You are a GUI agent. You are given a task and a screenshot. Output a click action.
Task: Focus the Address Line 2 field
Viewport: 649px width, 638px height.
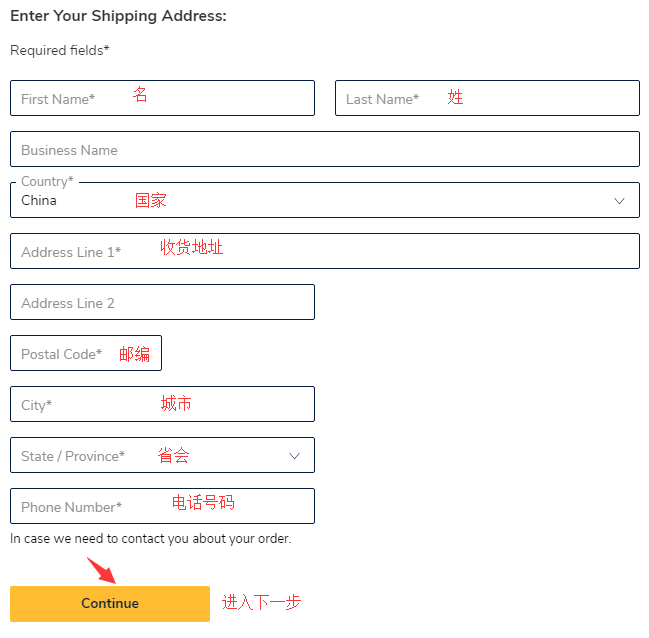[x=162, y=302]
